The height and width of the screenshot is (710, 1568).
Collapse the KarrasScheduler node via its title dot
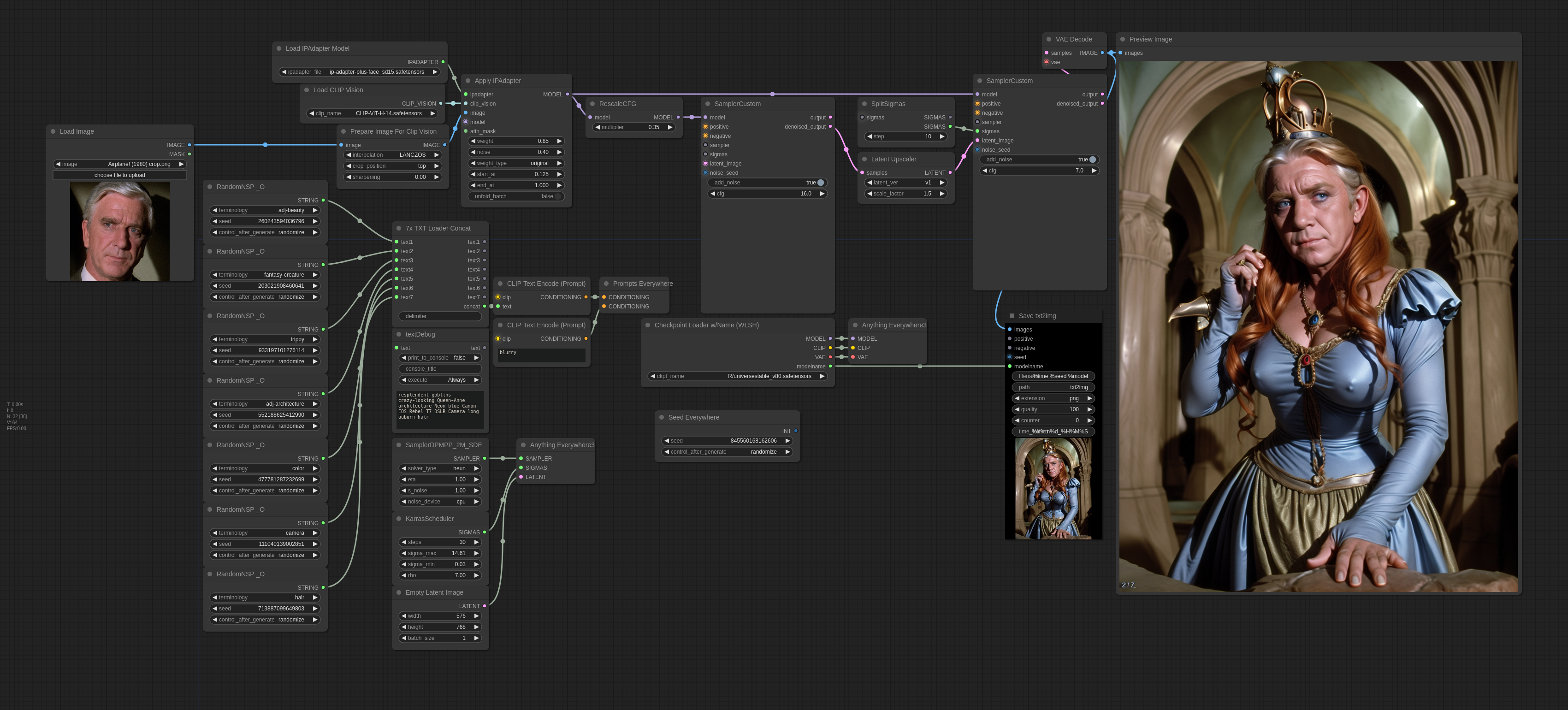(x=399, y=519)
